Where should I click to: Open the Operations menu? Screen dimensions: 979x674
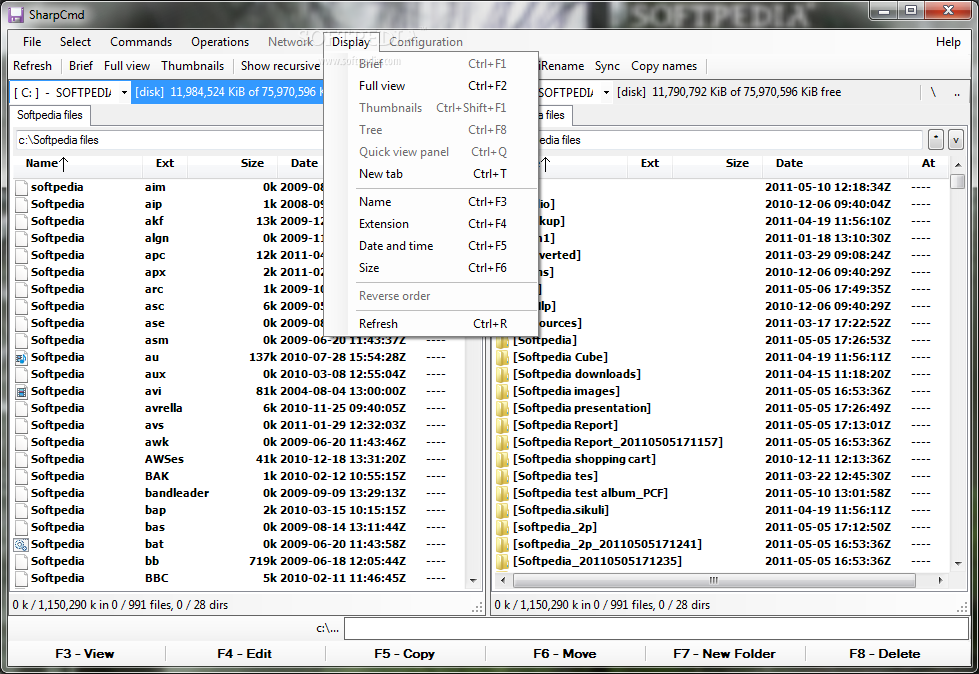[220, 42]
